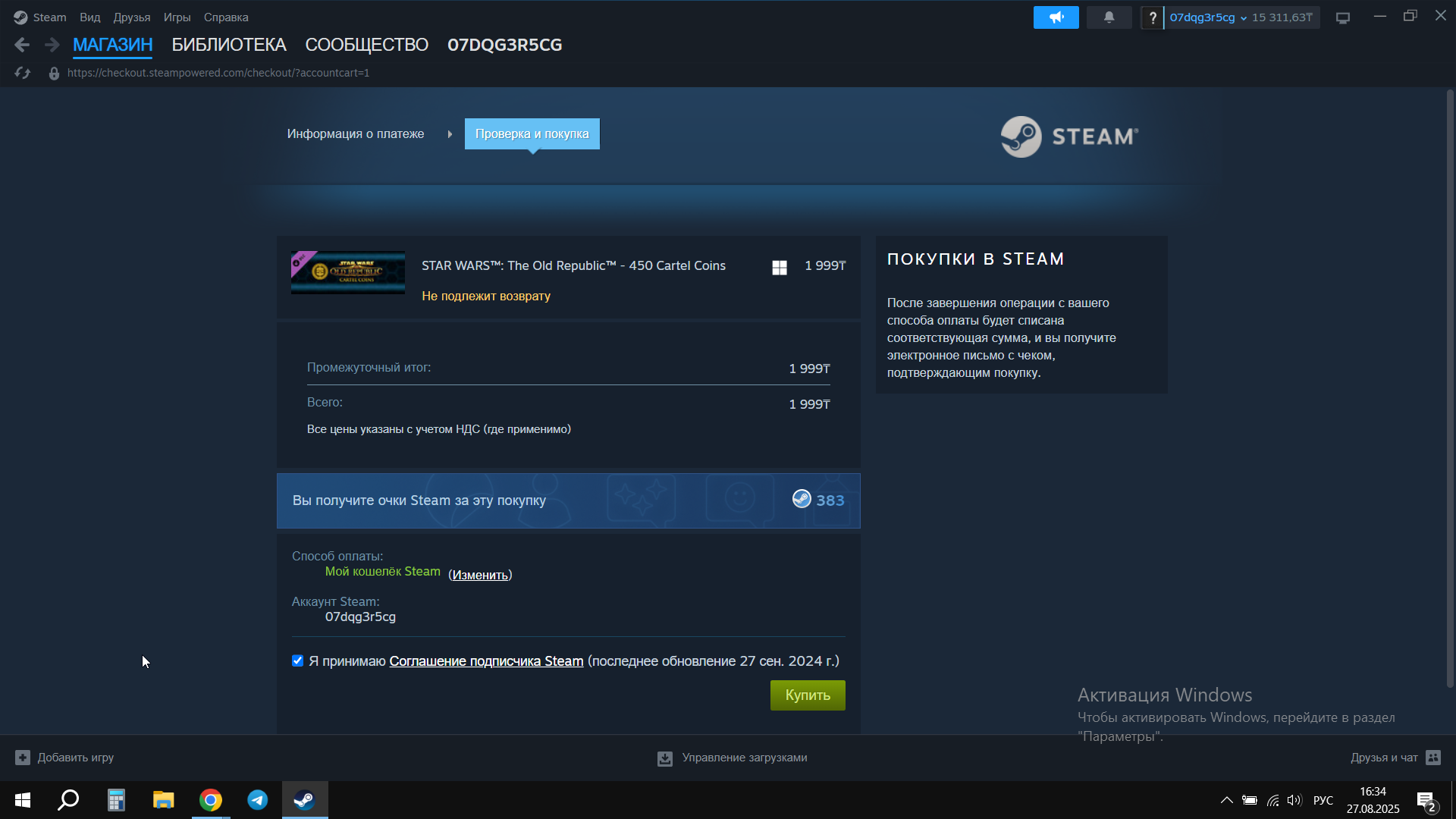The image size is (1456, 819).
Task: Click the Добавить игру button
Action: click(x=64, y=757)
